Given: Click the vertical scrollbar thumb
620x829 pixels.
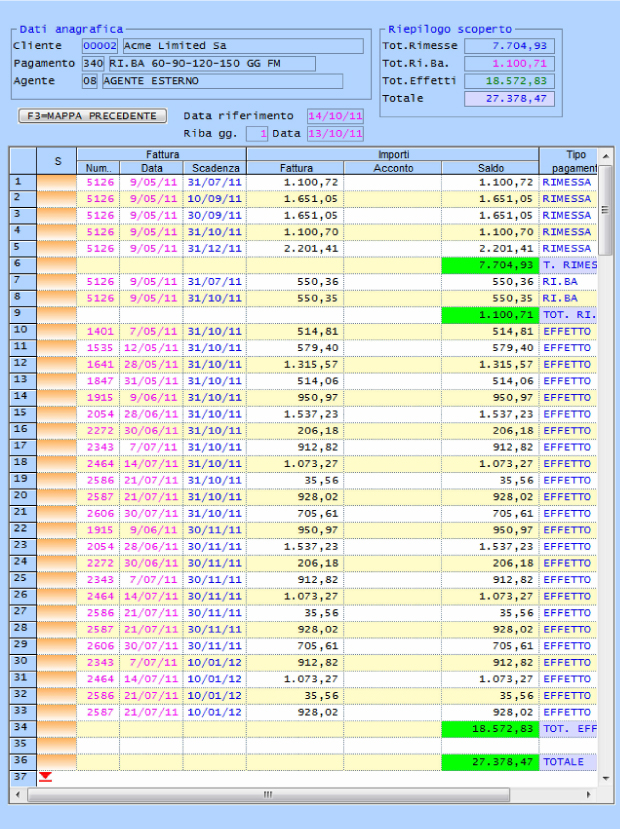Looking at the screenshot, I should [x=606, y=210].
